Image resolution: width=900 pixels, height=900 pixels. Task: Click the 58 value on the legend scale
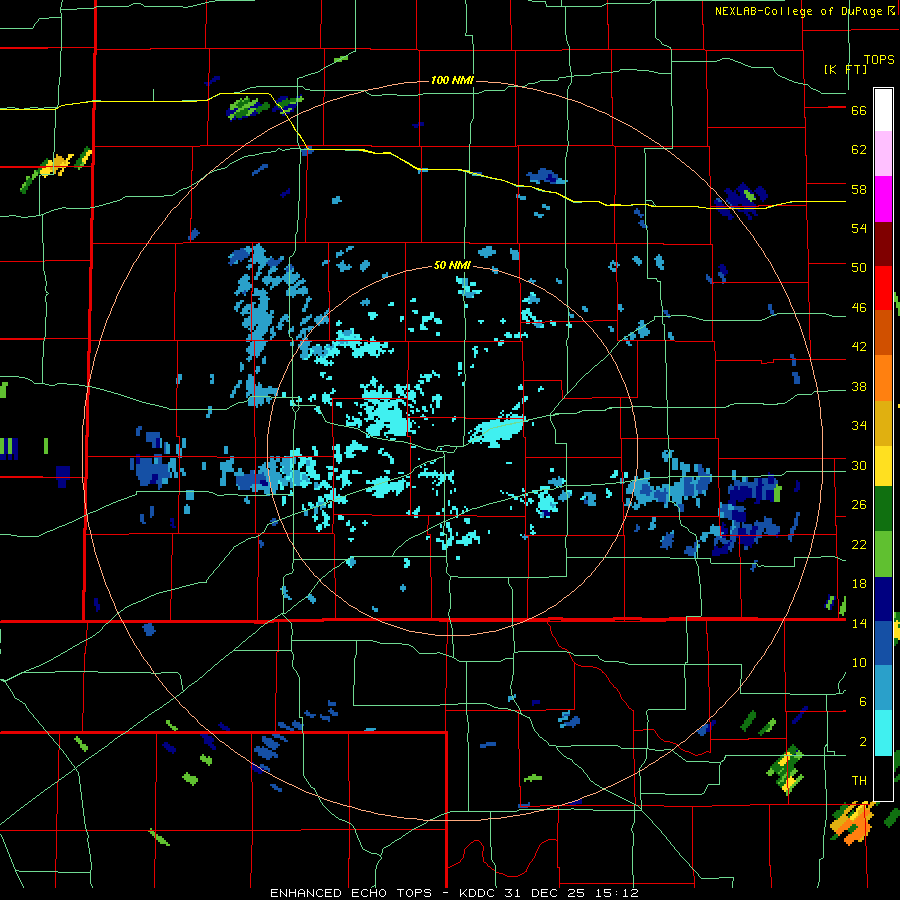(x=859, y=189)
